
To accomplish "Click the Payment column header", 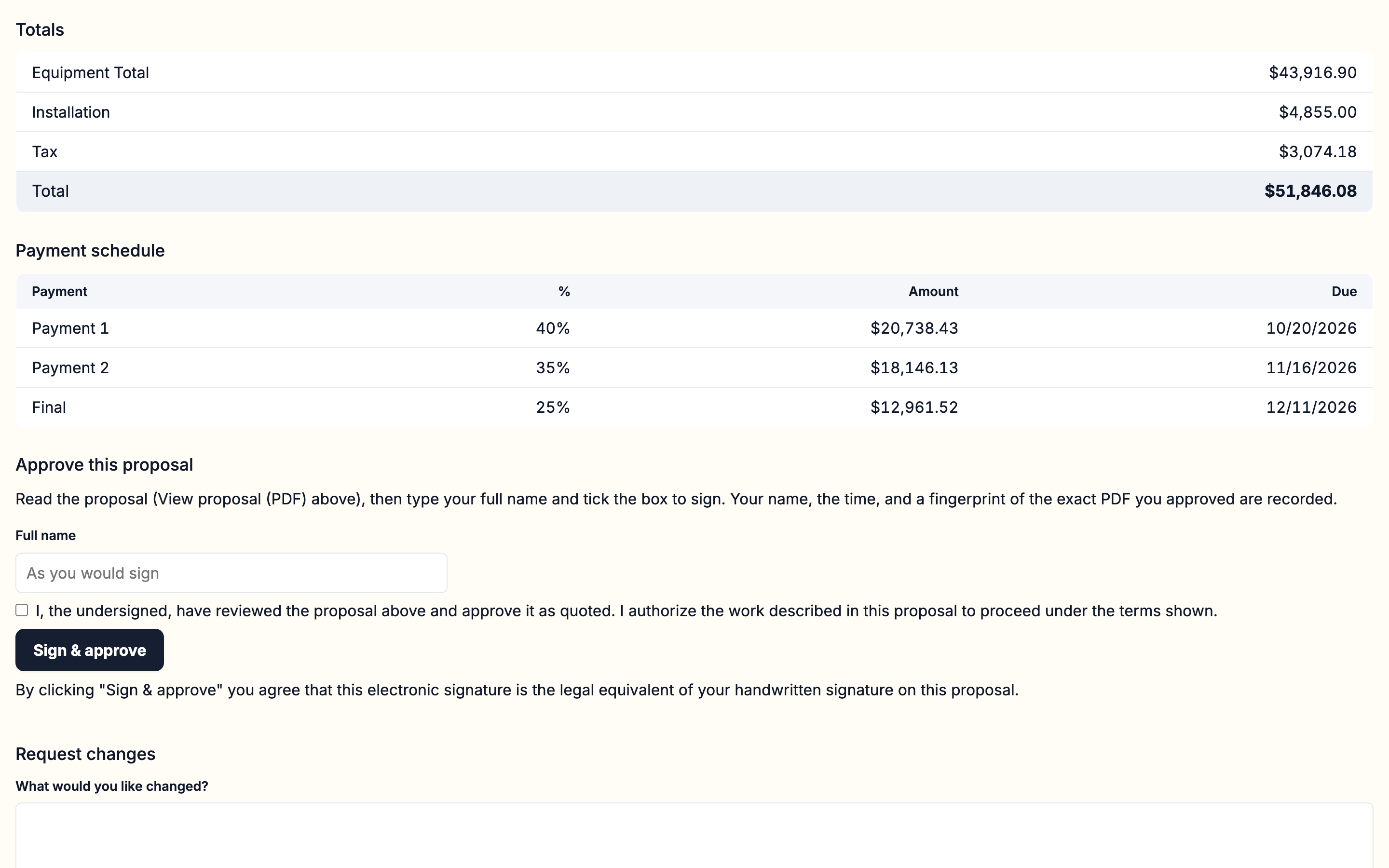I will click(x=59, y=292).
